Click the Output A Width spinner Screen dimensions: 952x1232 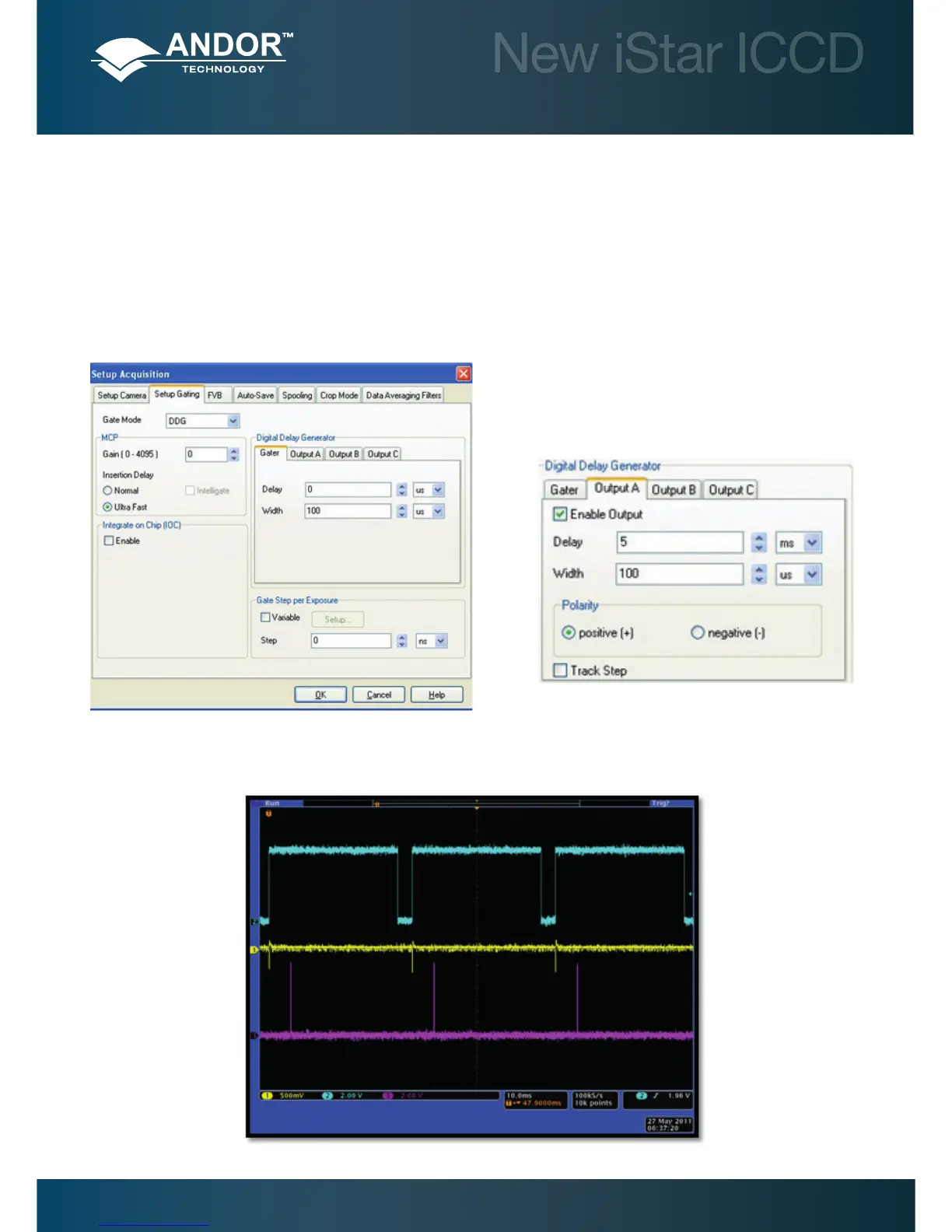tap(760, 574)
